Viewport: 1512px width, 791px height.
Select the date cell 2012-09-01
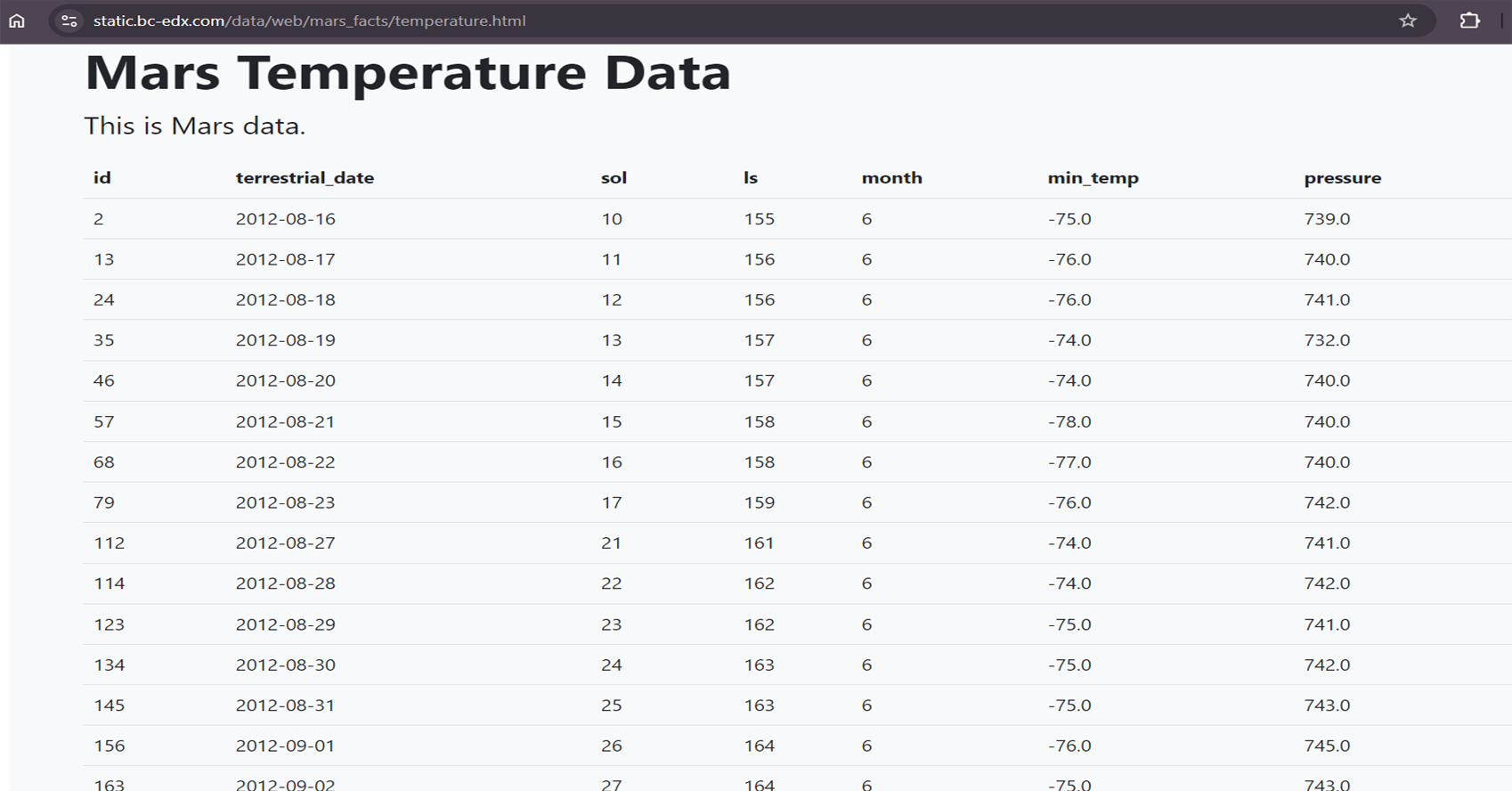tap(285, 746)
